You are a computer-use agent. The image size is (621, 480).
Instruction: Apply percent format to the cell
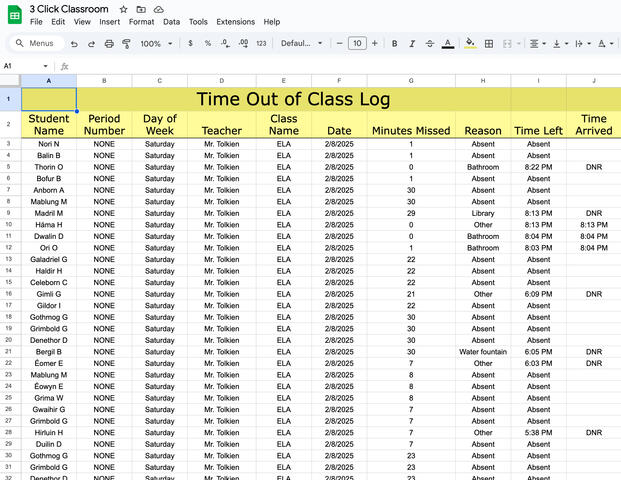coord(208,44)
